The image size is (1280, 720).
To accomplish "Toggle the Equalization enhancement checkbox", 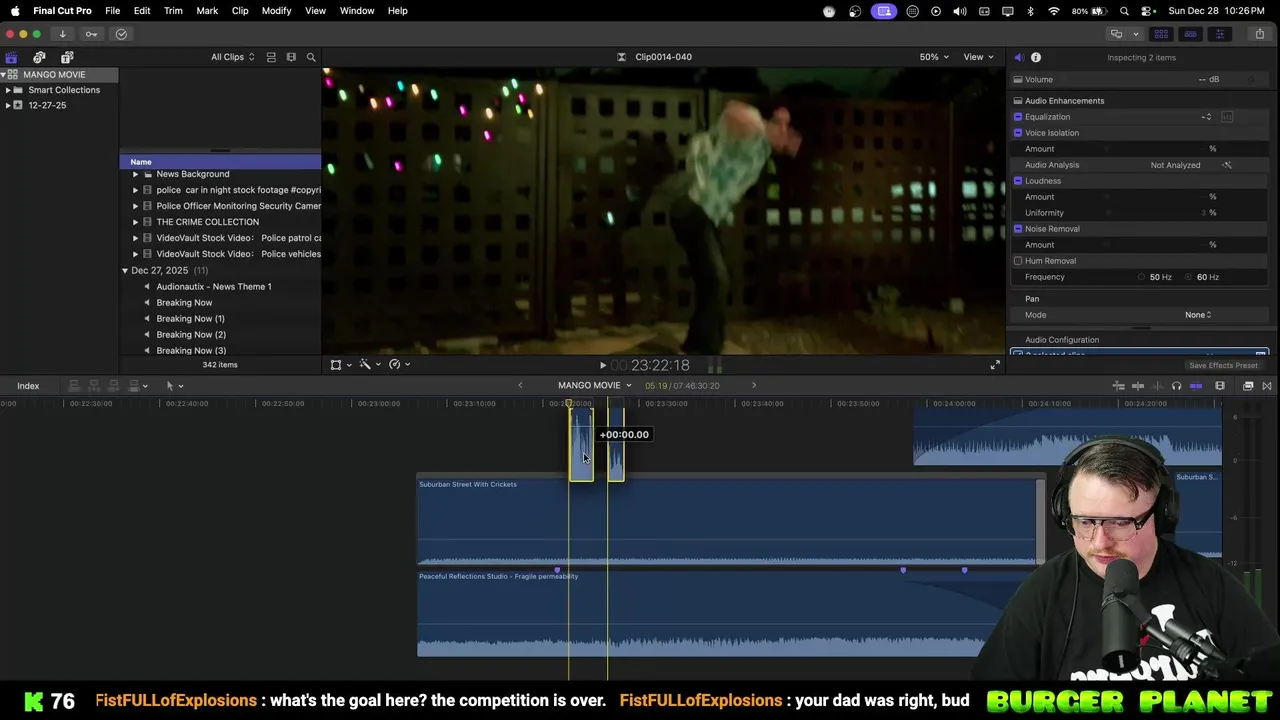I will coord(1018,117).
